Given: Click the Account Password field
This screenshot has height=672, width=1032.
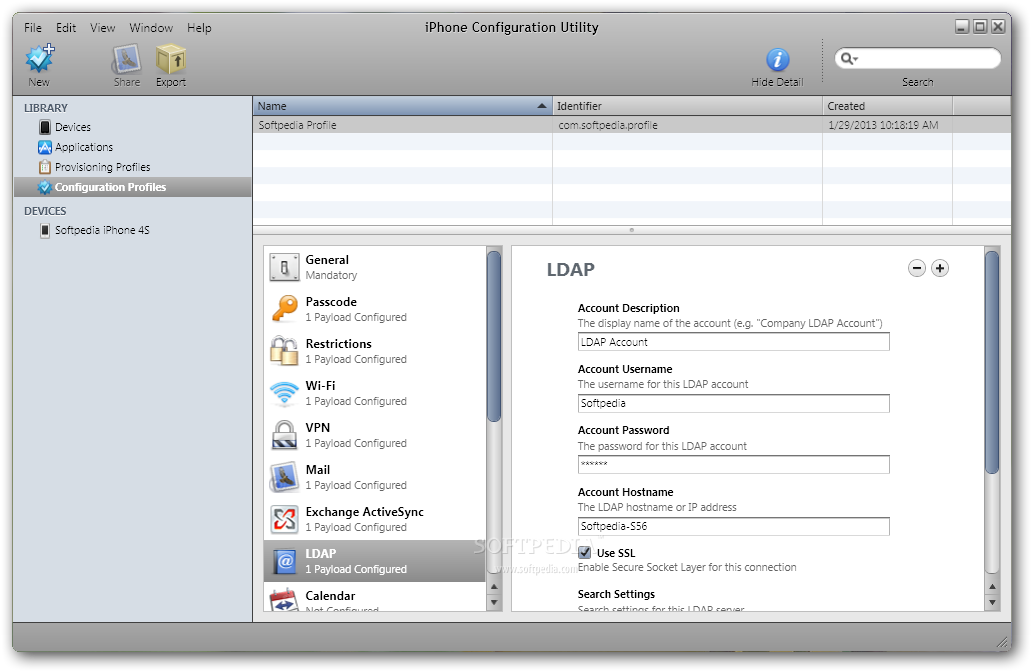Looking at the screenshot, I should pos(733,464).
